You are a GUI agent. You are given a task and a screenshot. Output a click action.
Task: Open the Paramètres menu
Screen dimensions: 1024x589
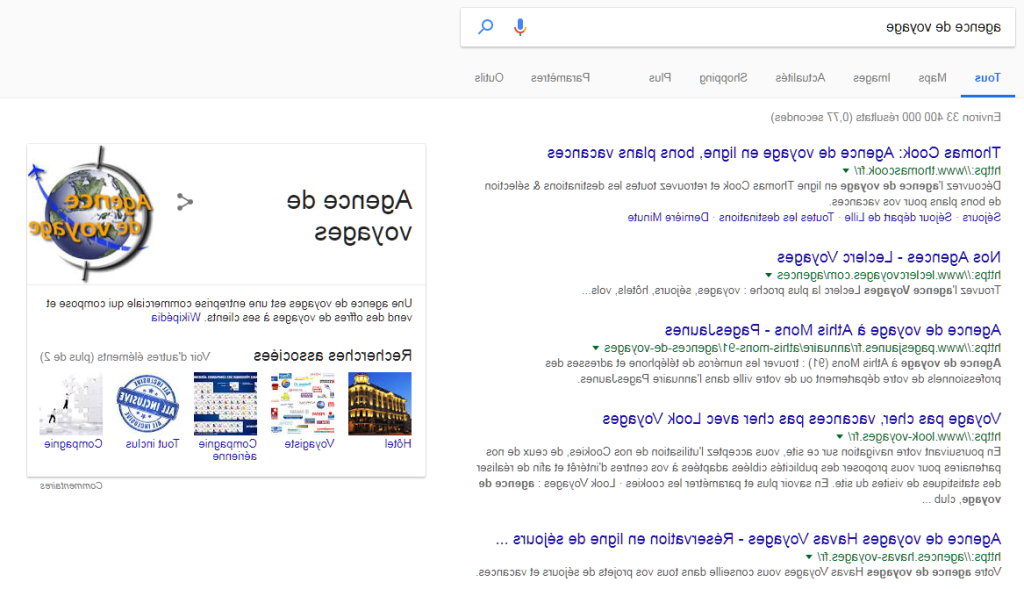(x=560, y=78)
